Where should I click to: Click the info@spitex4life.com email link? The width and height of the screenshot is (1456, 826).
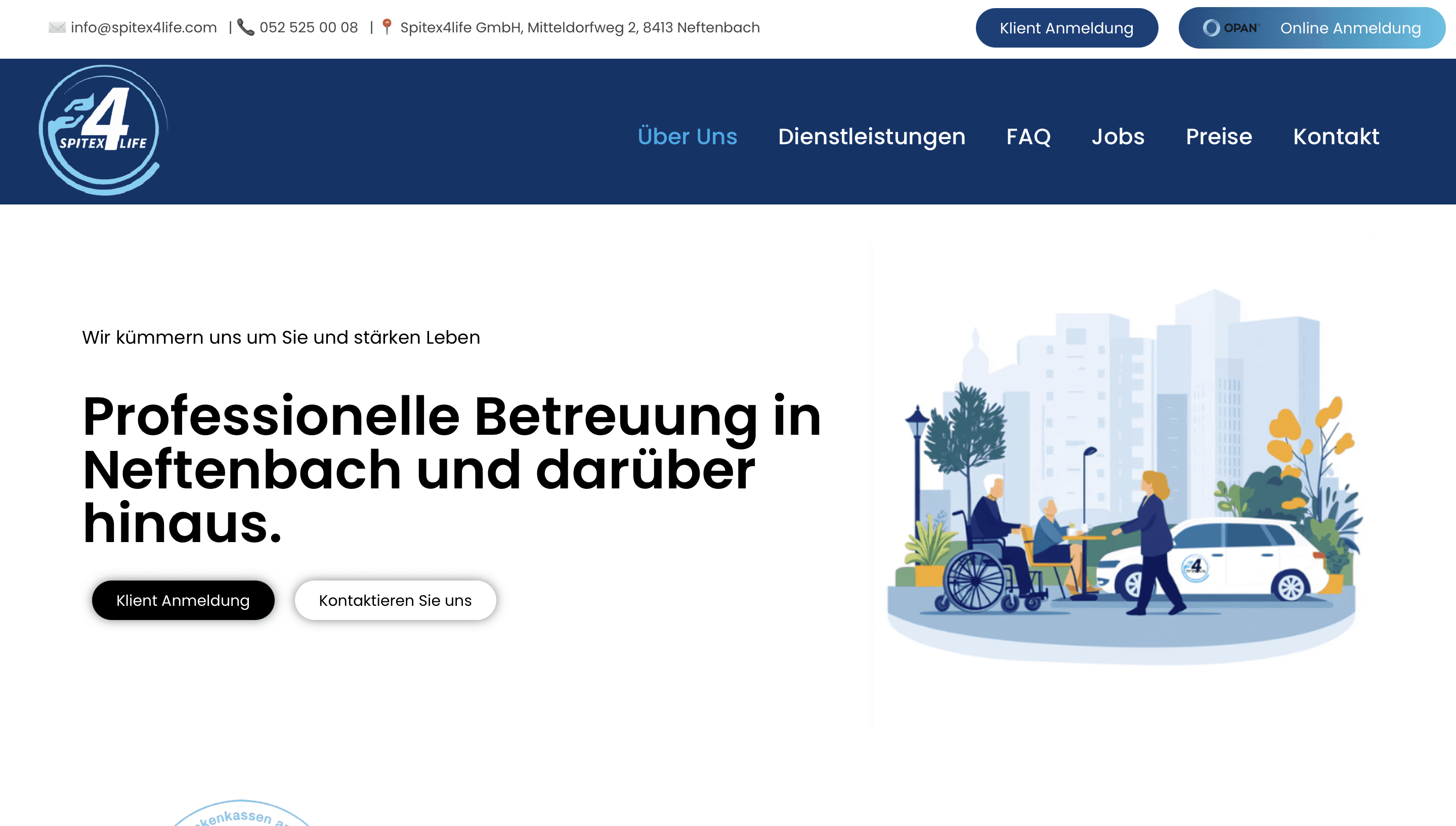pos(144,27)
